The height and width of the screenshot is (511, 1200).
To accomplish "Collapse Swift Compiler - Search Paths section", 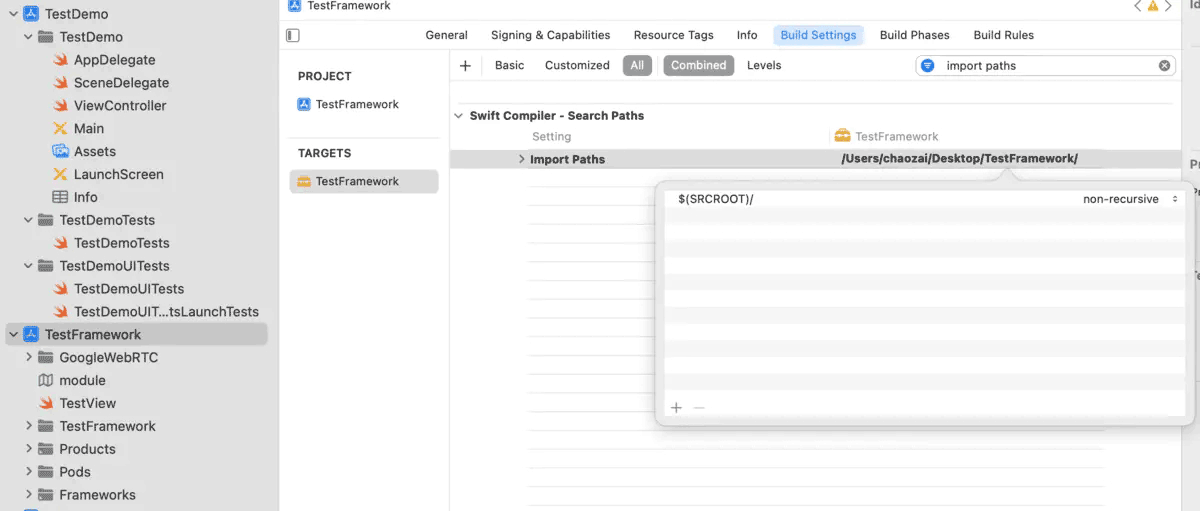I will coord(460,116).
